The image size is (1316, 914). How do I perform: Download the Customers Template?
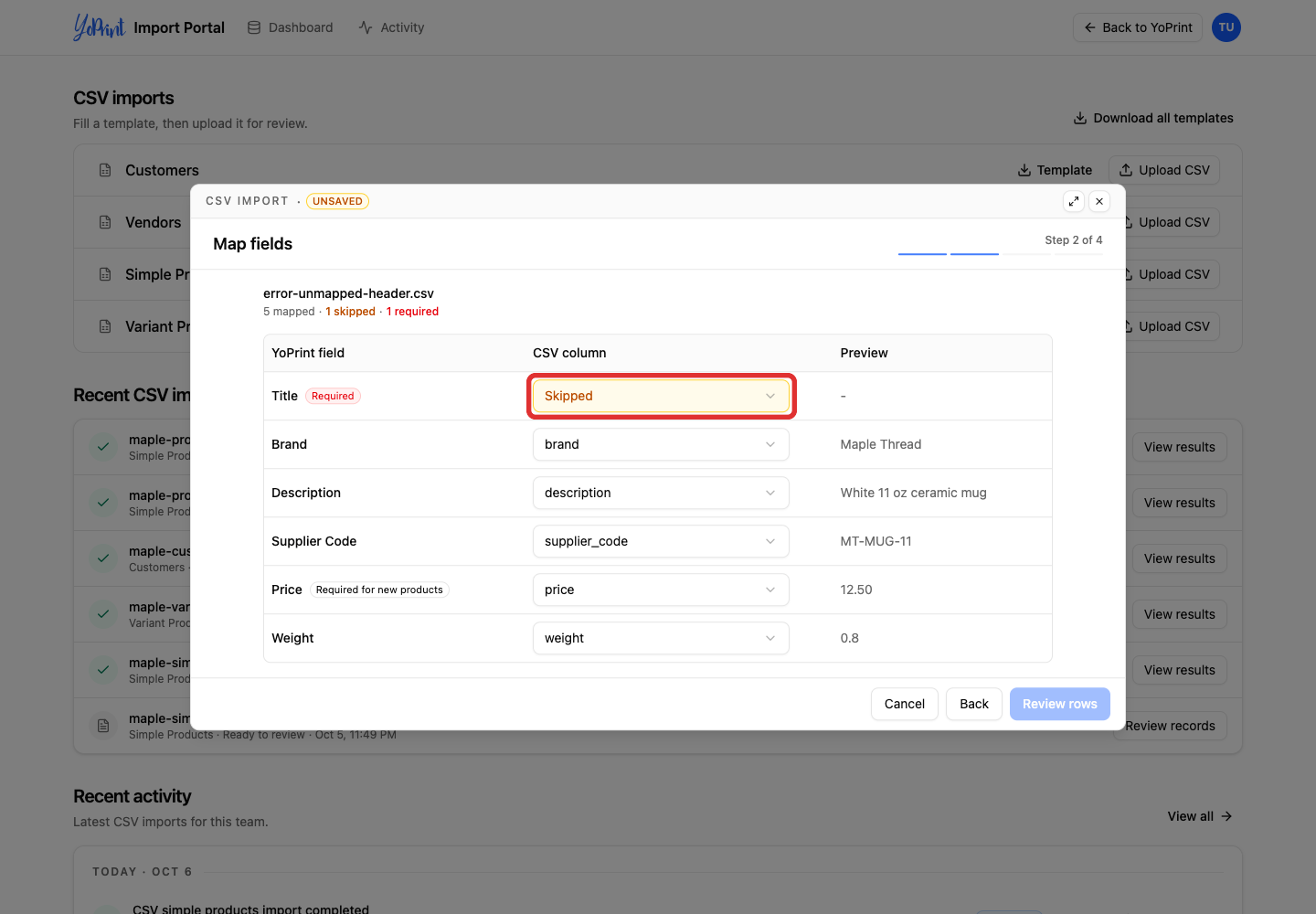(1055, 170)
